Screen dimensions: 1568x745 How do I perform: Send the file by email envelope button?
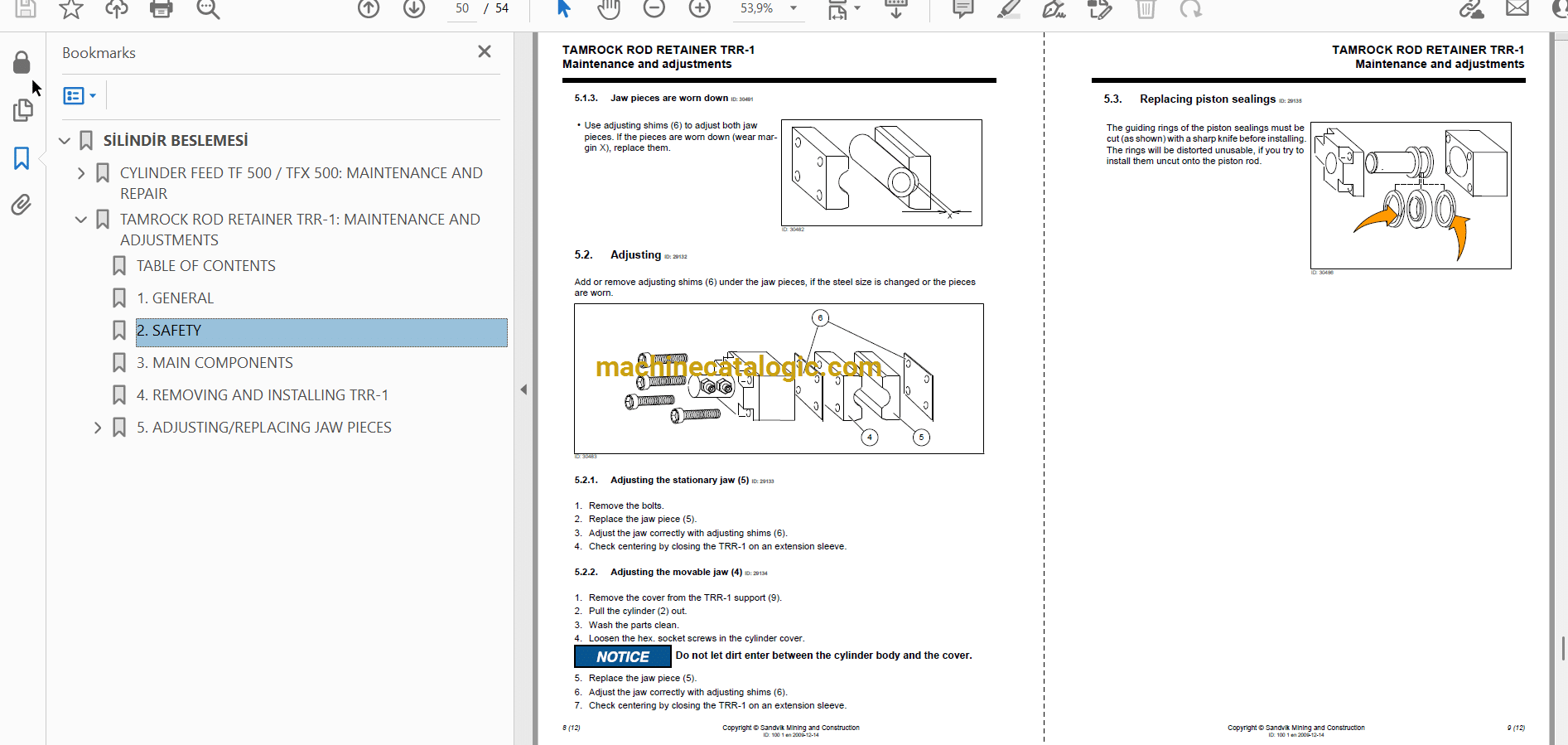pos(1517,9)
